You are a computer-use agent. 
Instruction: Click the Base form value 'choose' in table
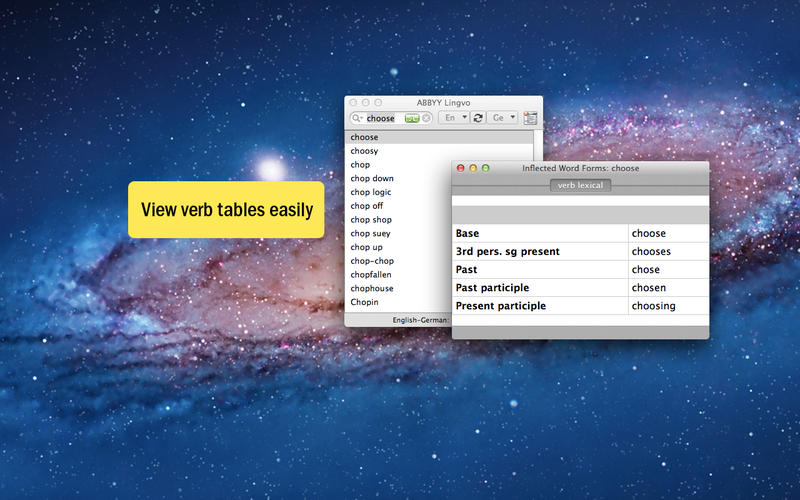click(648, 233)
